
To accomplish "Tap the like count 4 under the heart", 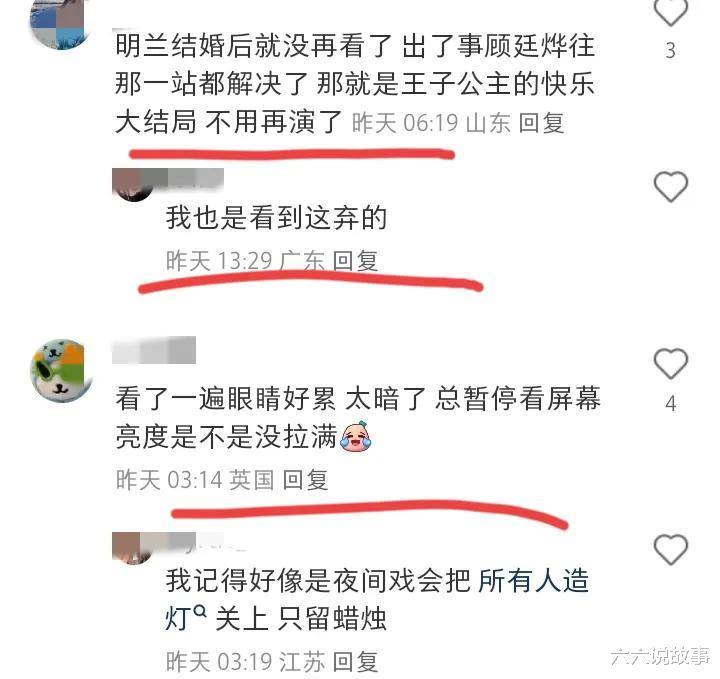I will [670, 404].
